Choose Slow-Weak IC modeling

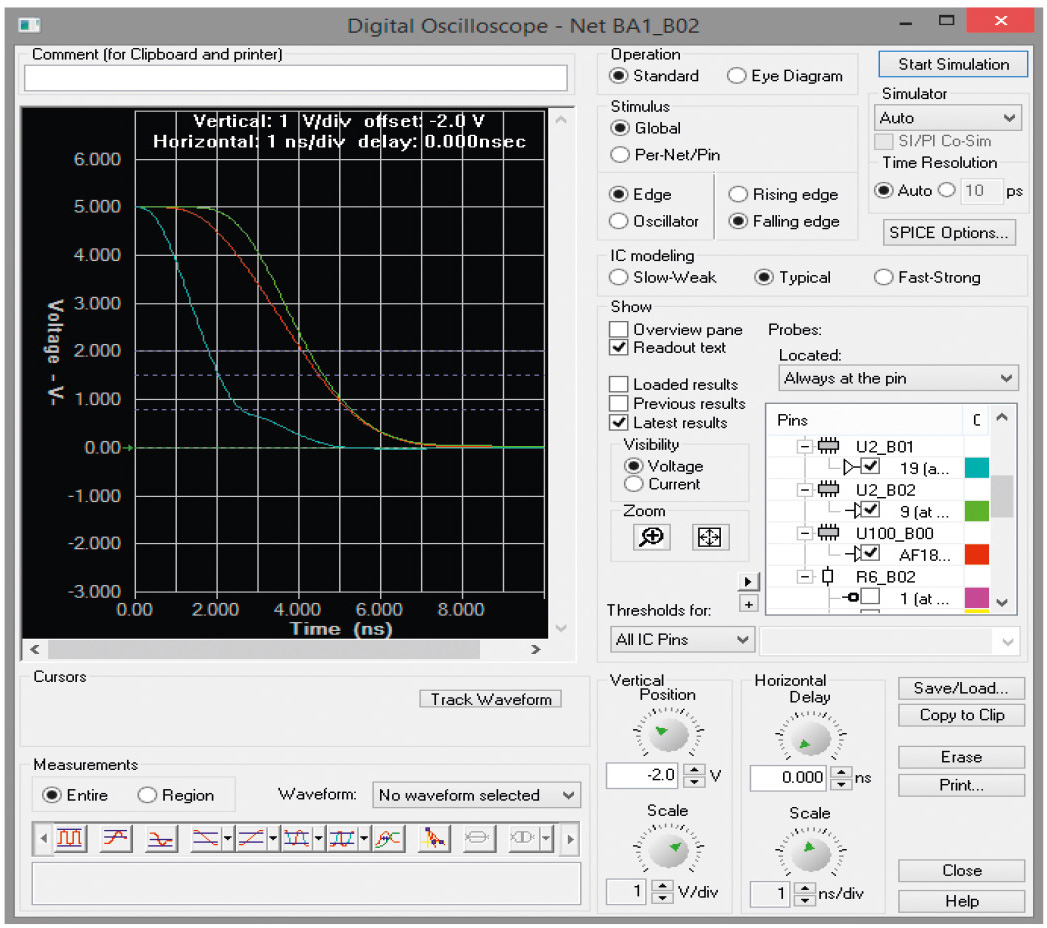(618, 277)
